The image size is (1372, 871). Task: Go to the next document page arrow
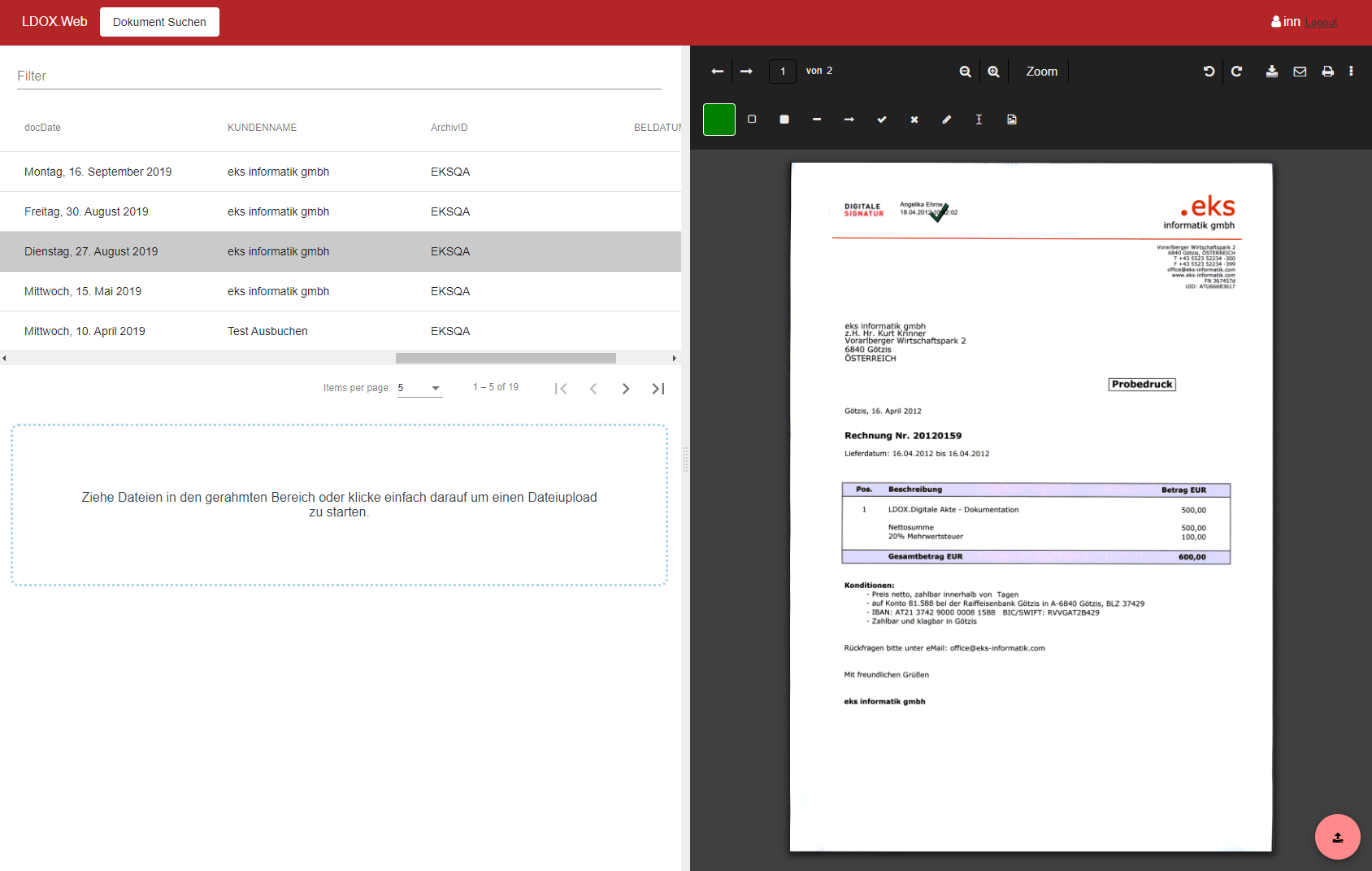[x=746, y=72]
